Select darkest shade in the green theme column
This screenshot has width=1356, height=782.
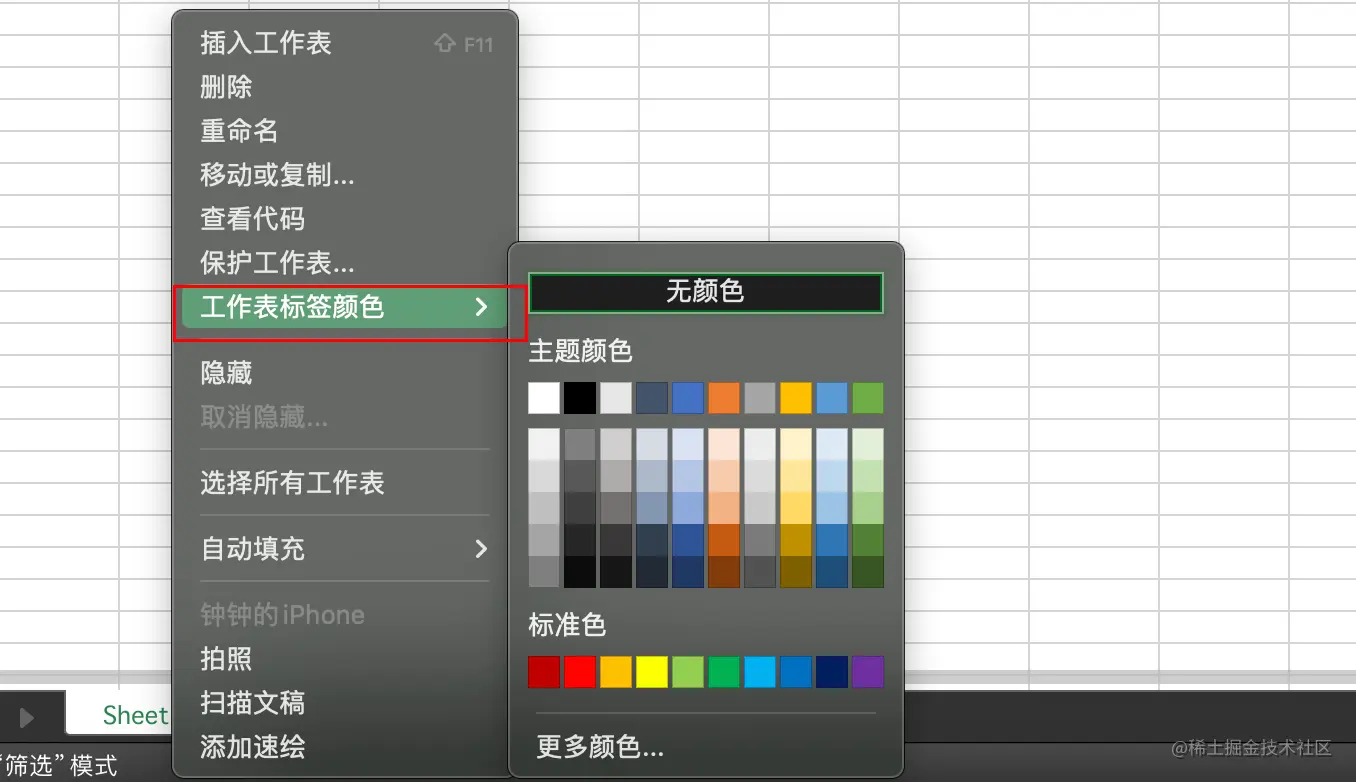(868, 572)
